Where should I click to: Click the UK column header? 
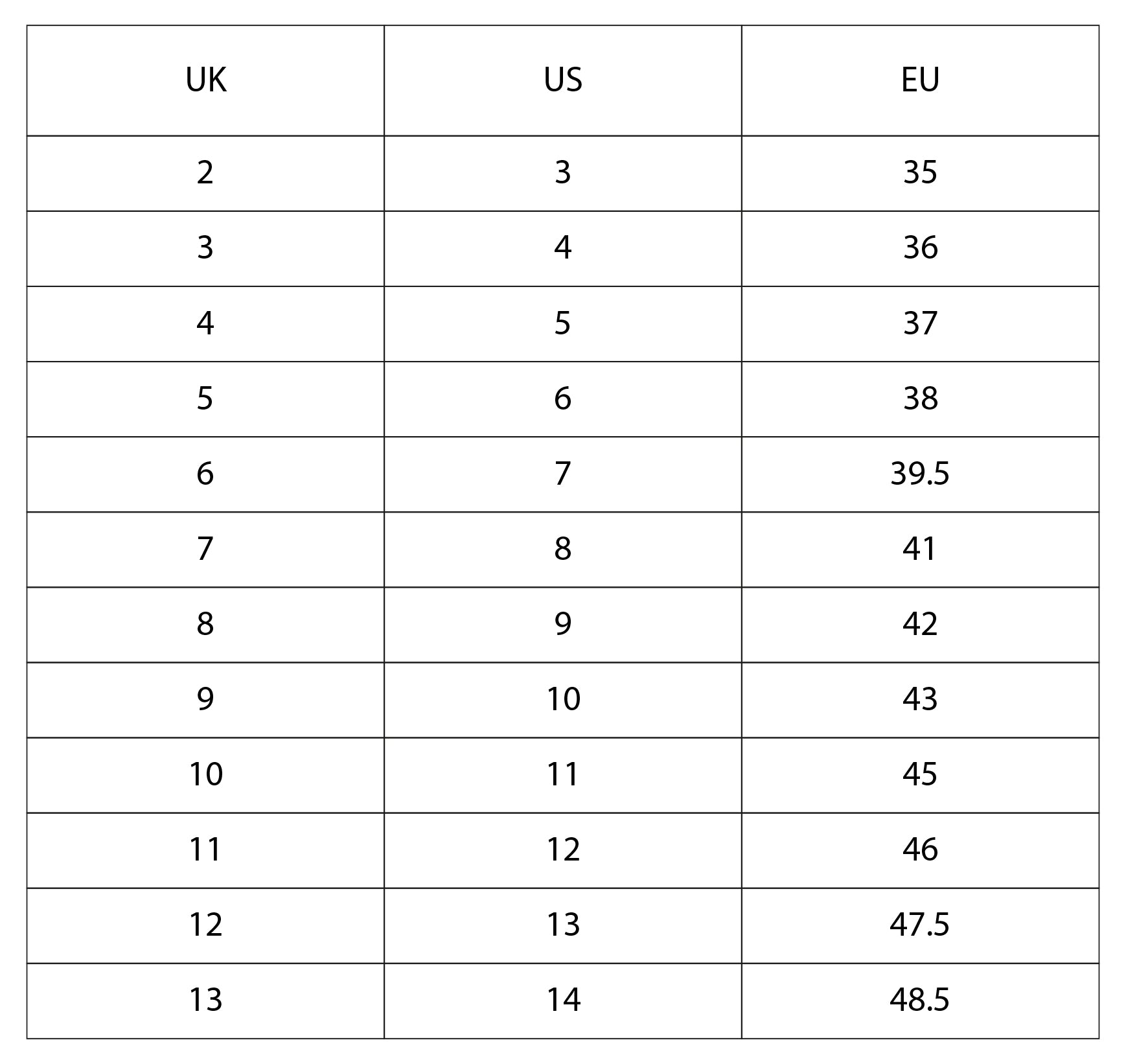click(205, 80)
